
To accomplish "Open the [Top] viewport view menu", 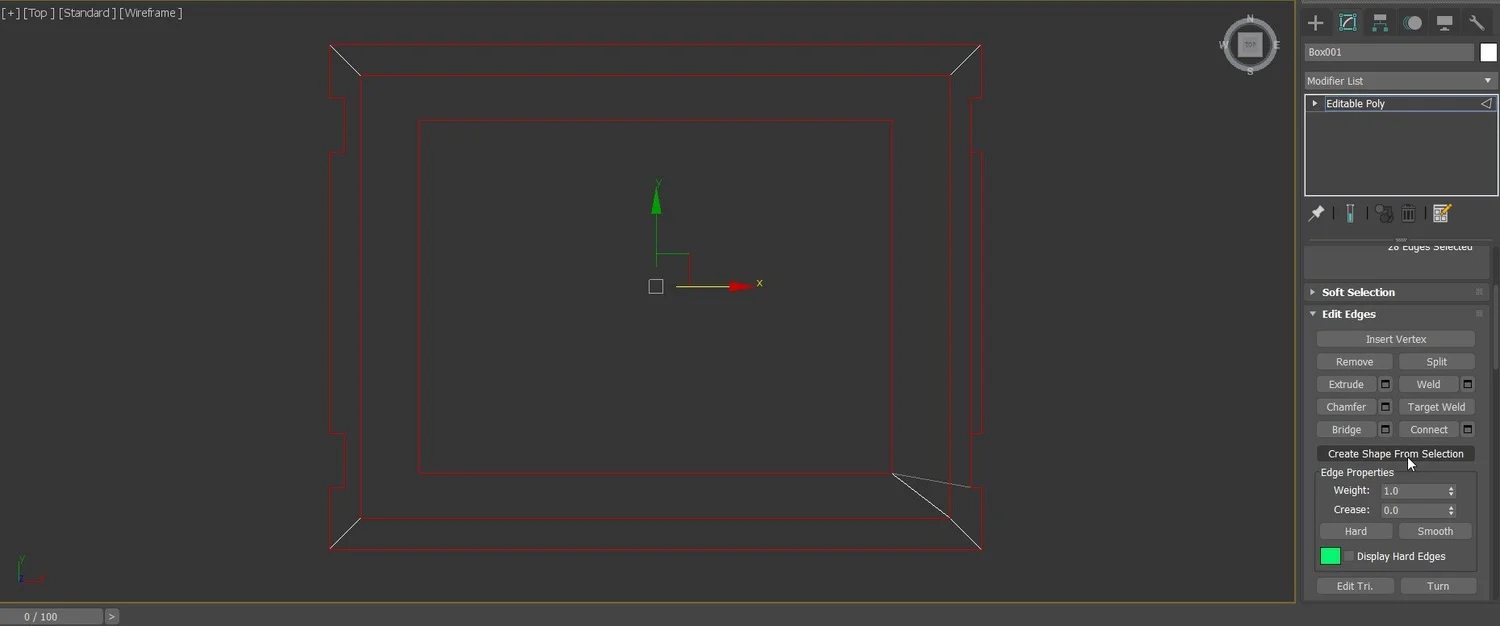I will coord(38,13).
